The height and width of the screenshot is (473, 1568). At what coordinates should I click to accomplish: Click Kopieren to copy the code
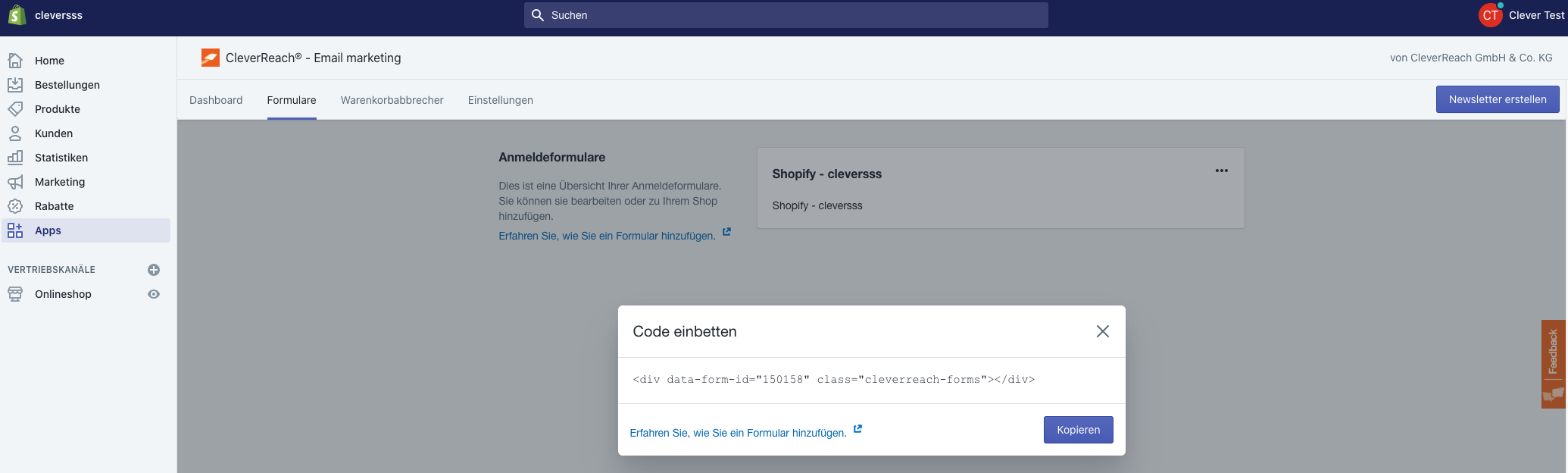(1079, 430)
